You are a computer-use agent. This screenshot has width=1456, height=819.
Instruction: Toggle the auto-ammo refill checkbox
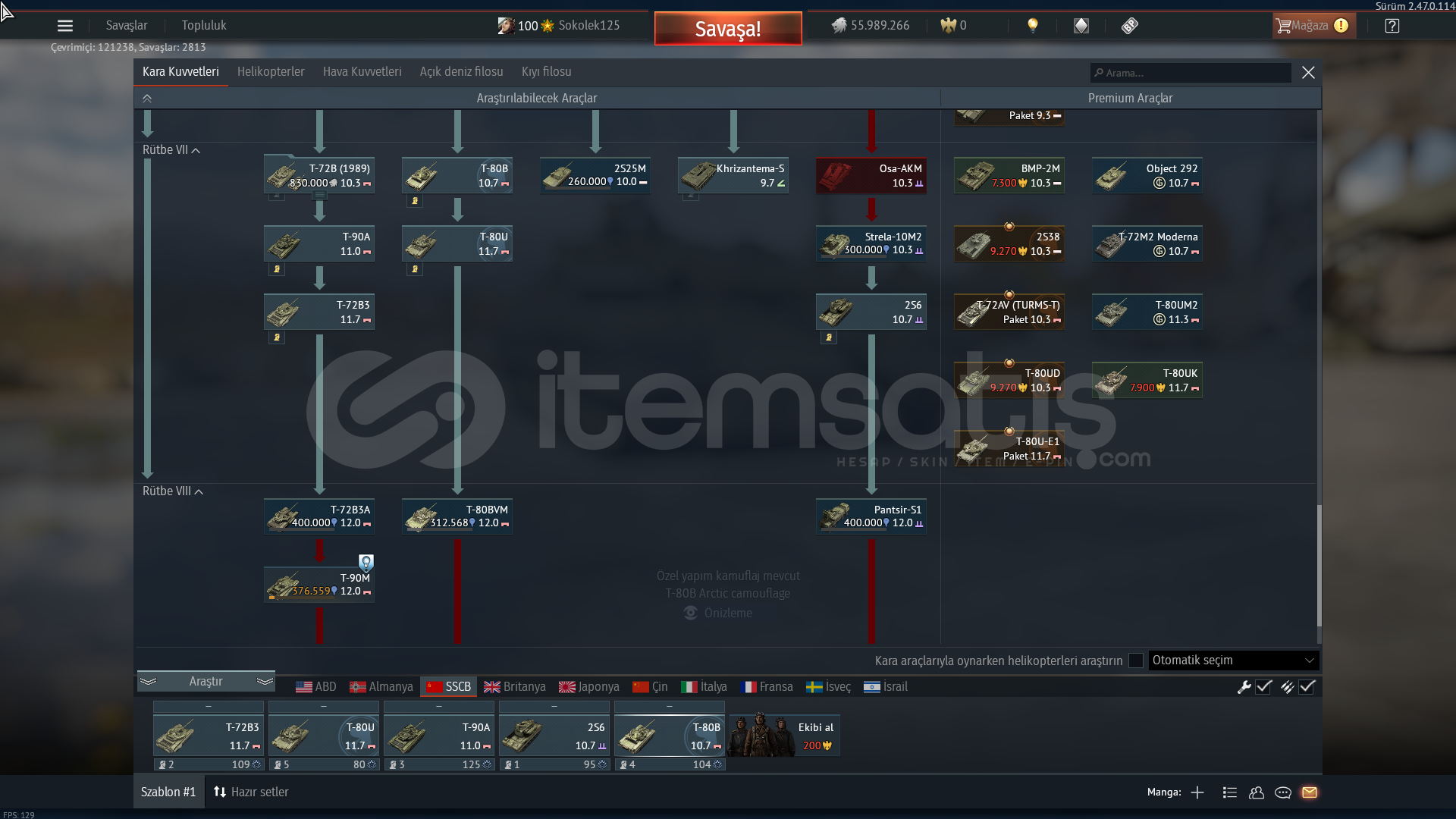click(1307, 687)
